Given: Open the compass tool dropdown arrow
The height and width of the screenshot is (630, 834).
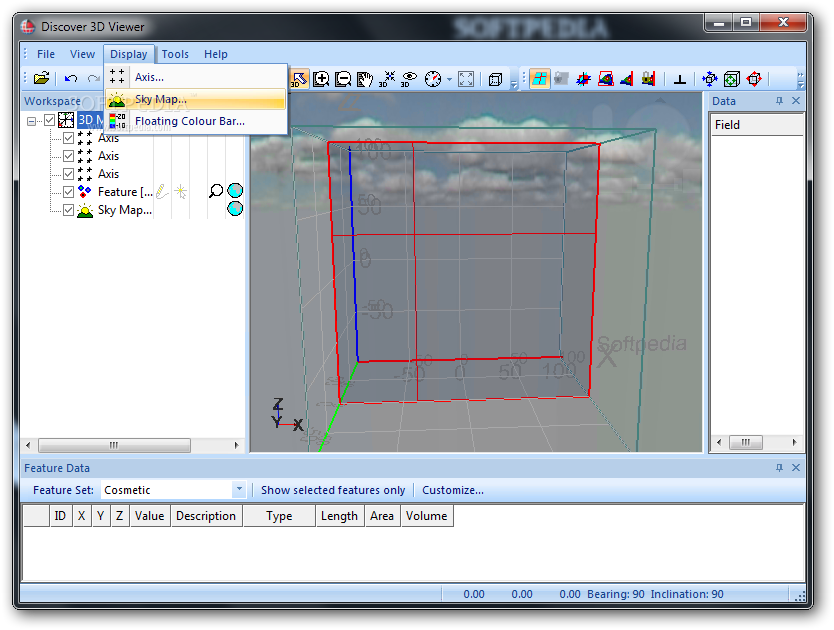Looking at the screenshot, I should point(449,80).
